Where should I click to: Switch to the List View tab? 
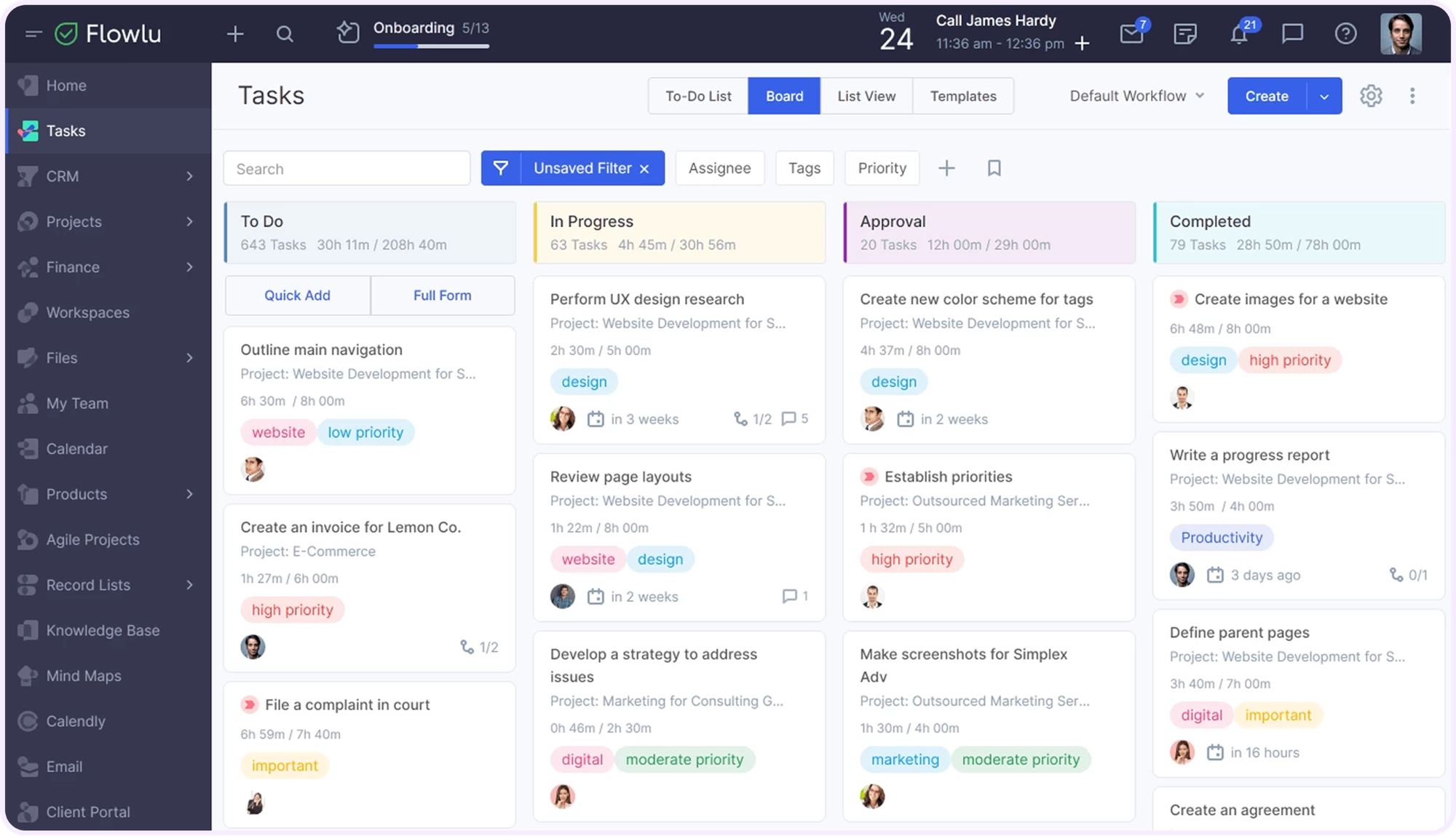866,96
